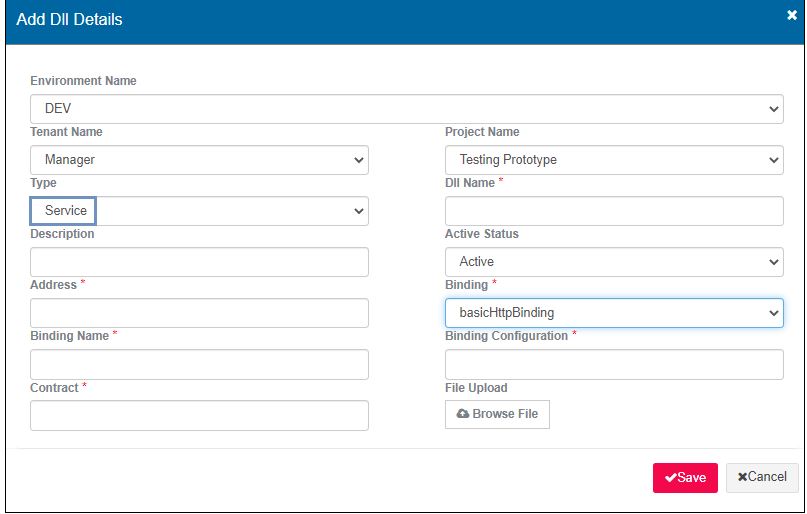Click the chevron arrow of Environment Name select

tap(773, 108)
